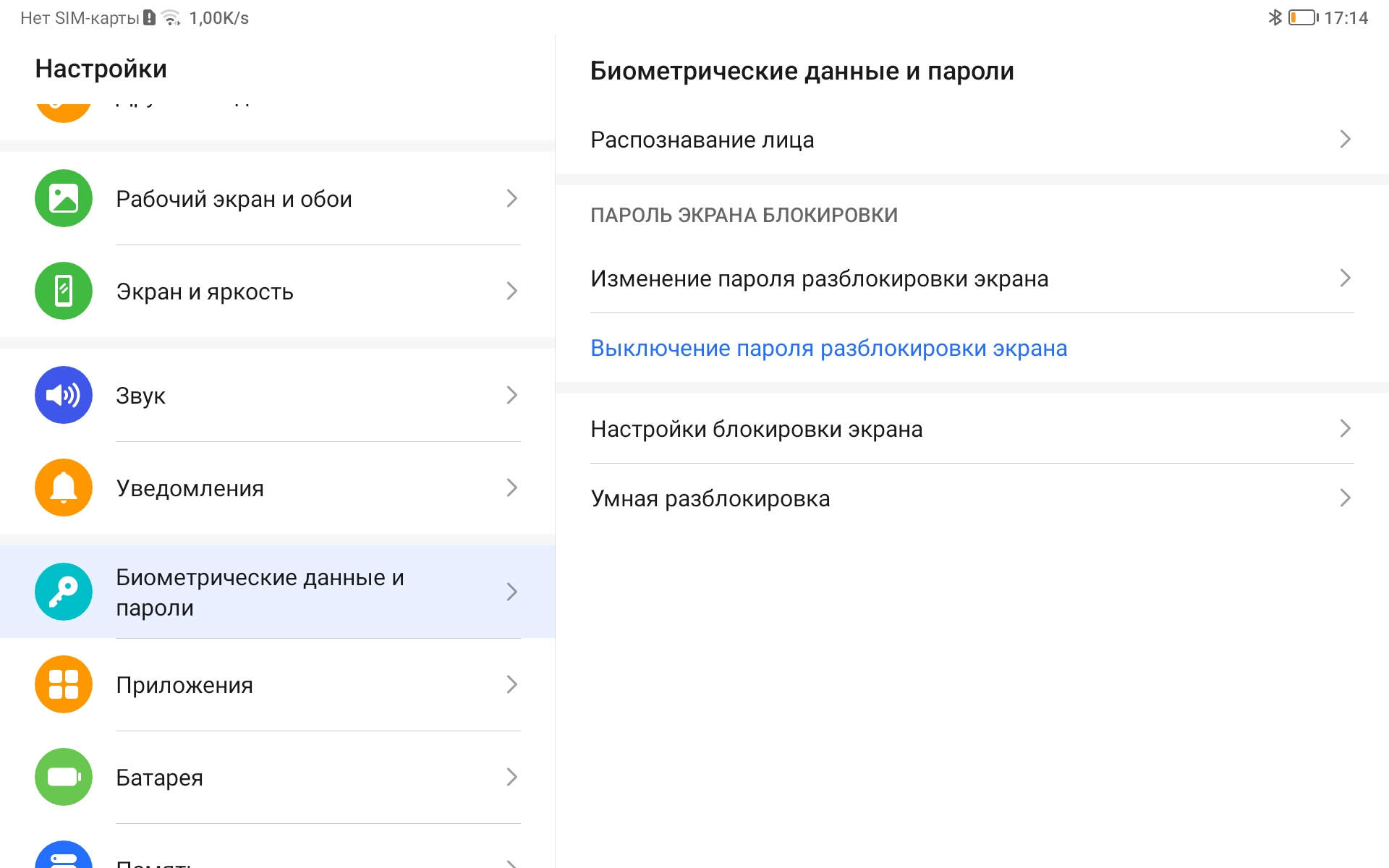Tap the orange apps grid icon
This screenshot has height=868, width=1389.
pyautogui.click(x=64, y=684)
